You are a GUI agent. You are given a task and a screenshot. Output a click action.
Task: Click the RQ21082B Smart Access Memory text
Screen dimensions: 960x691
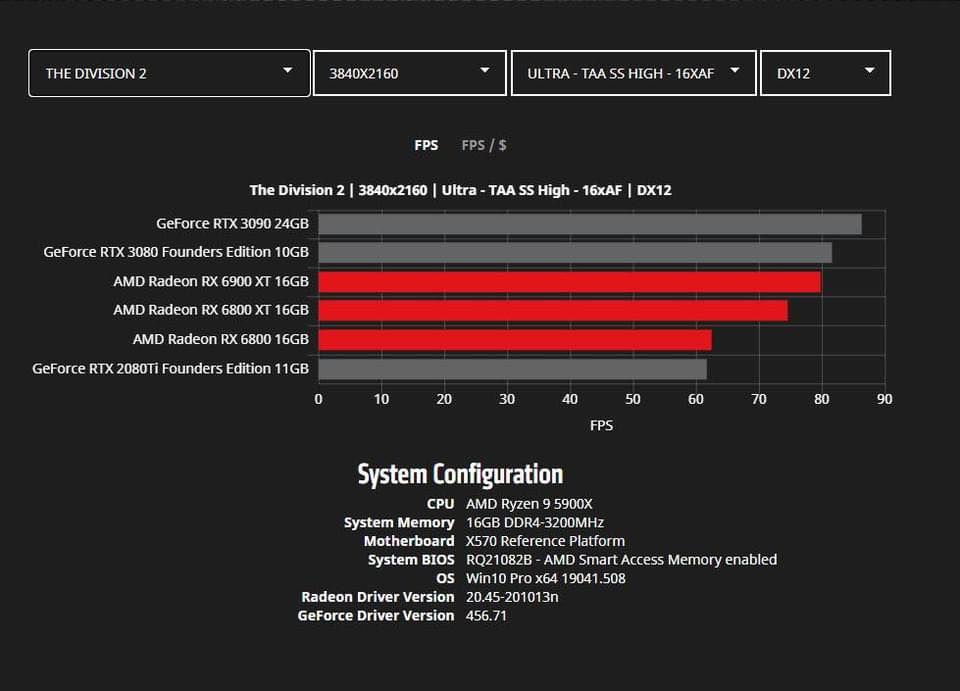click(x=621, y=559)
